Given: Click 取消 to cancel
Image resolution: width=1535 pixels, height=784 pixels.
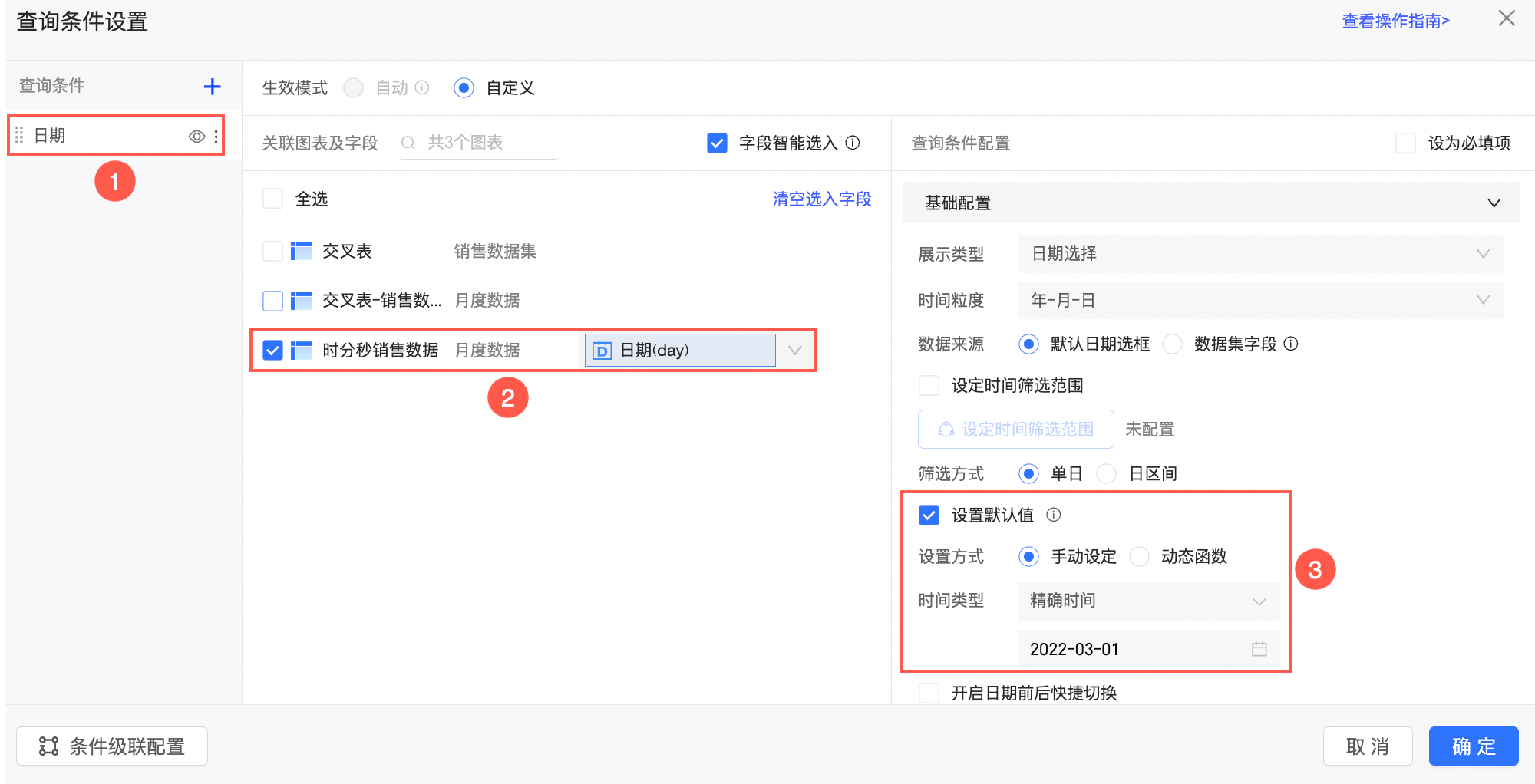Looking at the screenshot, I should click(1368, 746).
